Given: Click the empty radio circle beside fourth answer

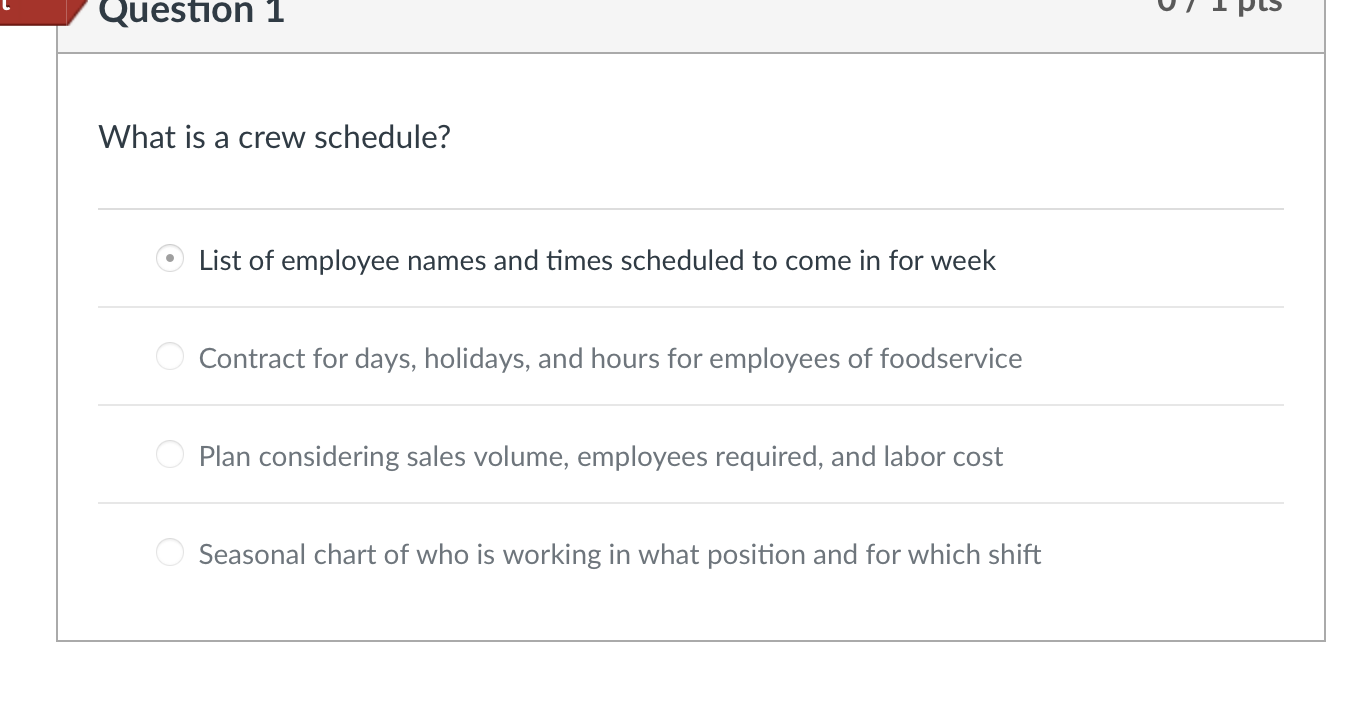Looking at the screenshot, I should 168,551.
